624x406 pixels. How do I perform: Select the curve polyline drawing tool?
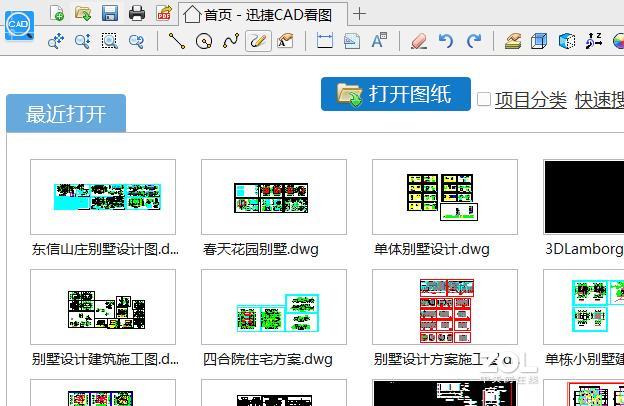click(231, 41)
